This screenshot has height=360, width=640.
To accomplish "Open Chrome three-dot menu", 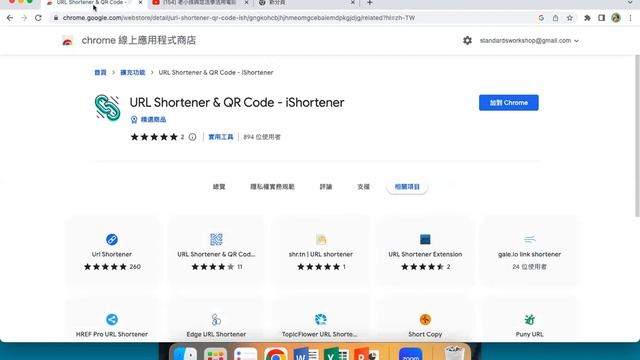I will click(x=631, y=18).
